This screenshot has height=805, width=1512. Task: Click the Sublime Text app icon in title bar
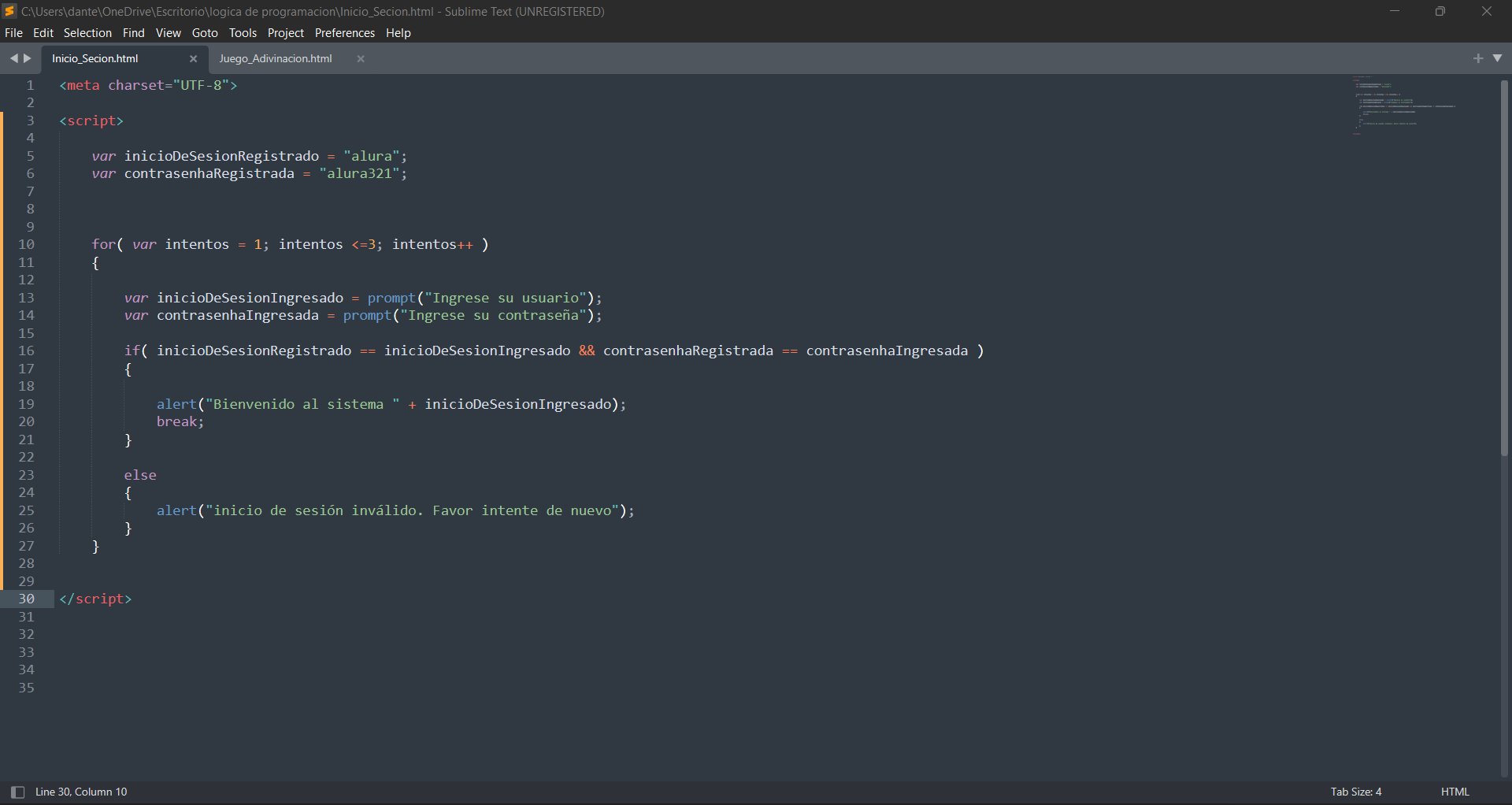tap(9, 11)
